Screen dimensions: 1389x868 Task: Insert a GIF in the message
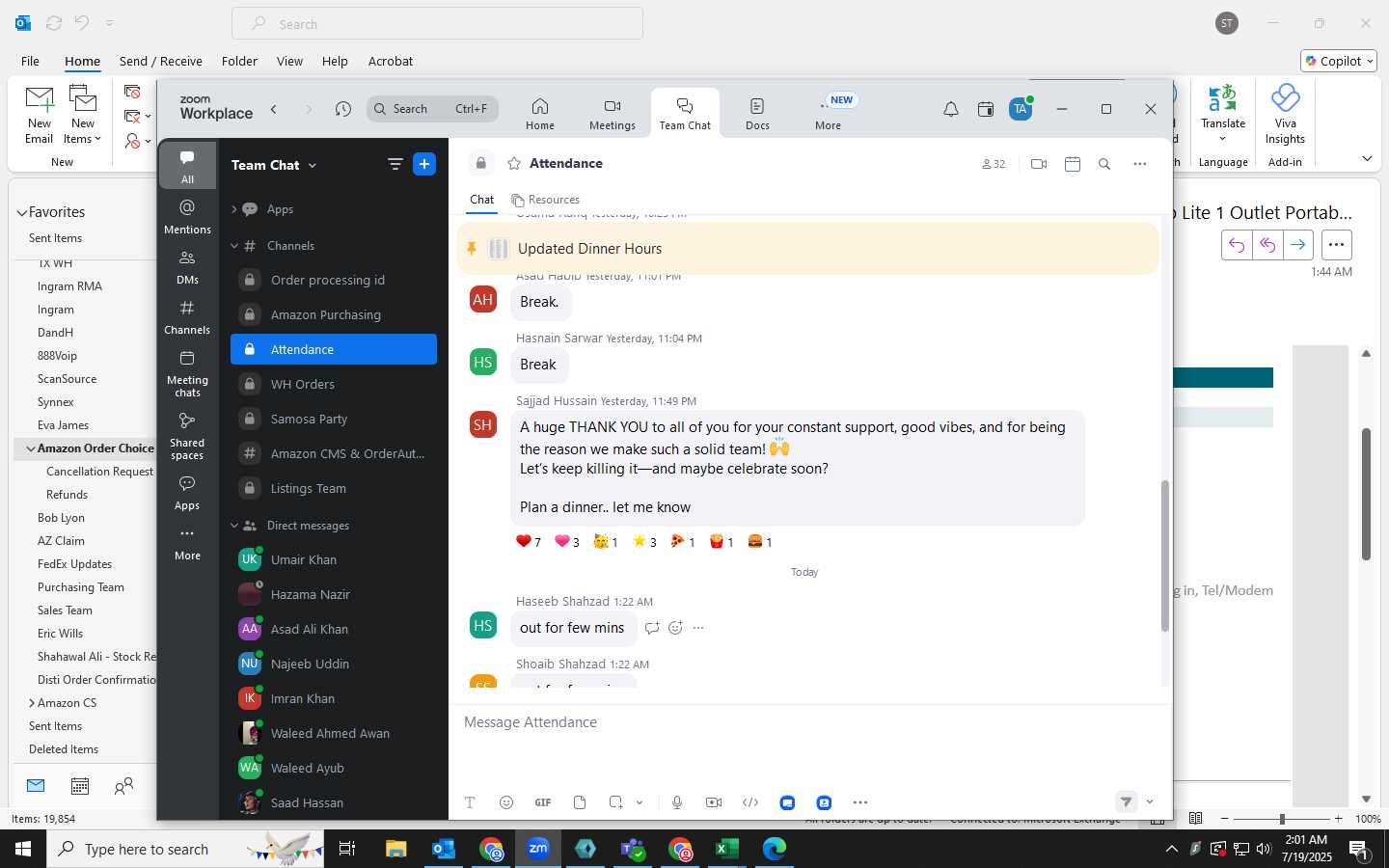pos(543,802)
